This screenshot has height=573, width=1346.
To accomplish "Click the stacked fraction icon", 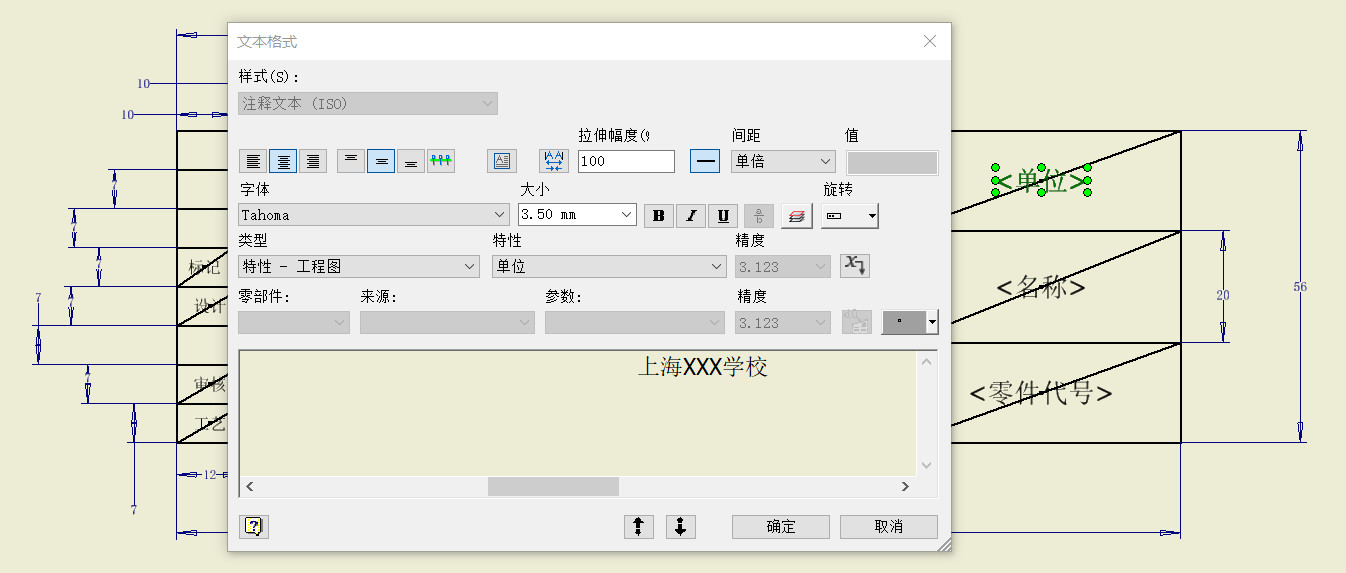I will [759, 215].
